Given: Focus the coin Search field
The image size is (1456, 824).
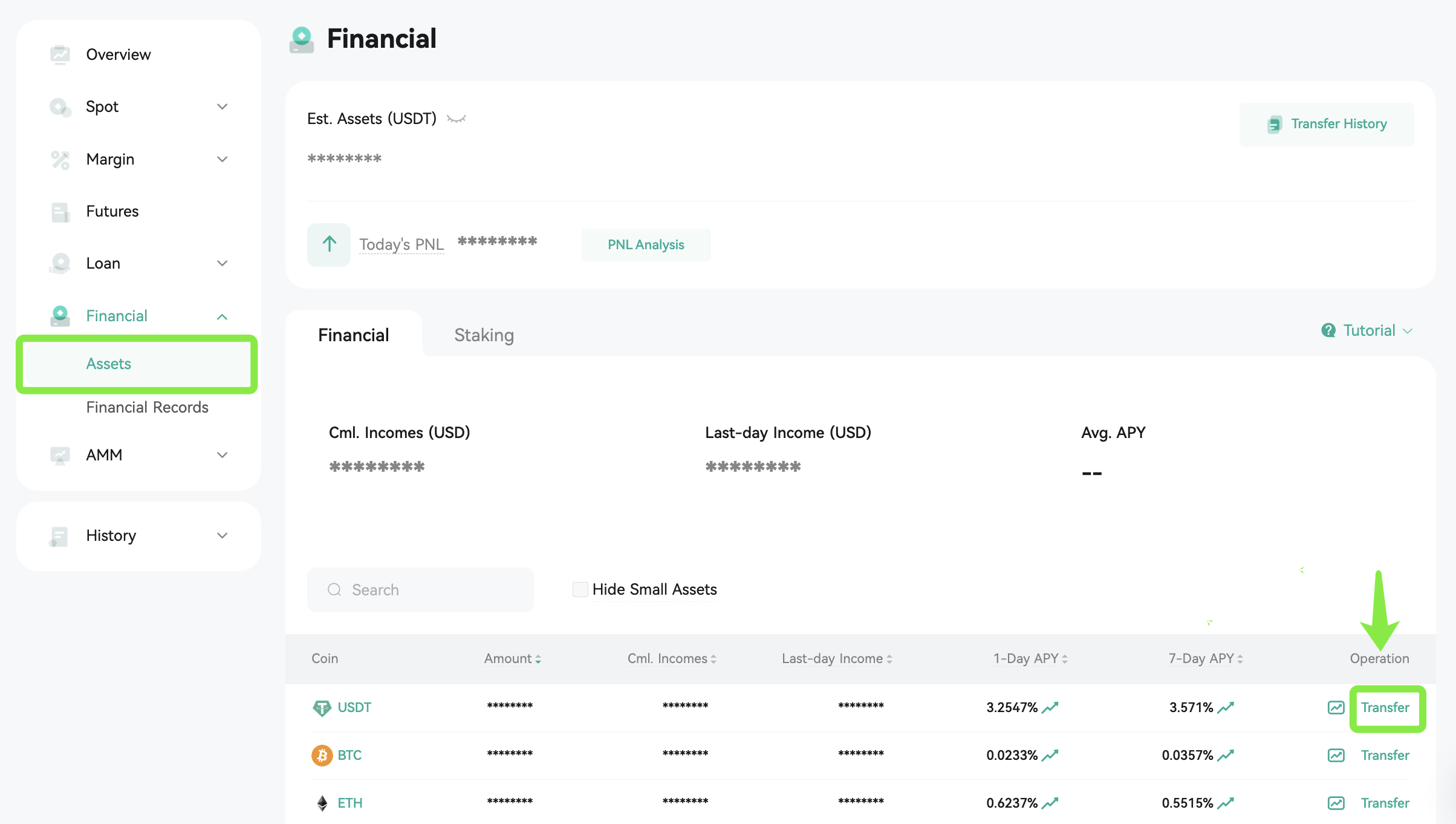Looking at the screenshot, I should click(x=420, y=590).
